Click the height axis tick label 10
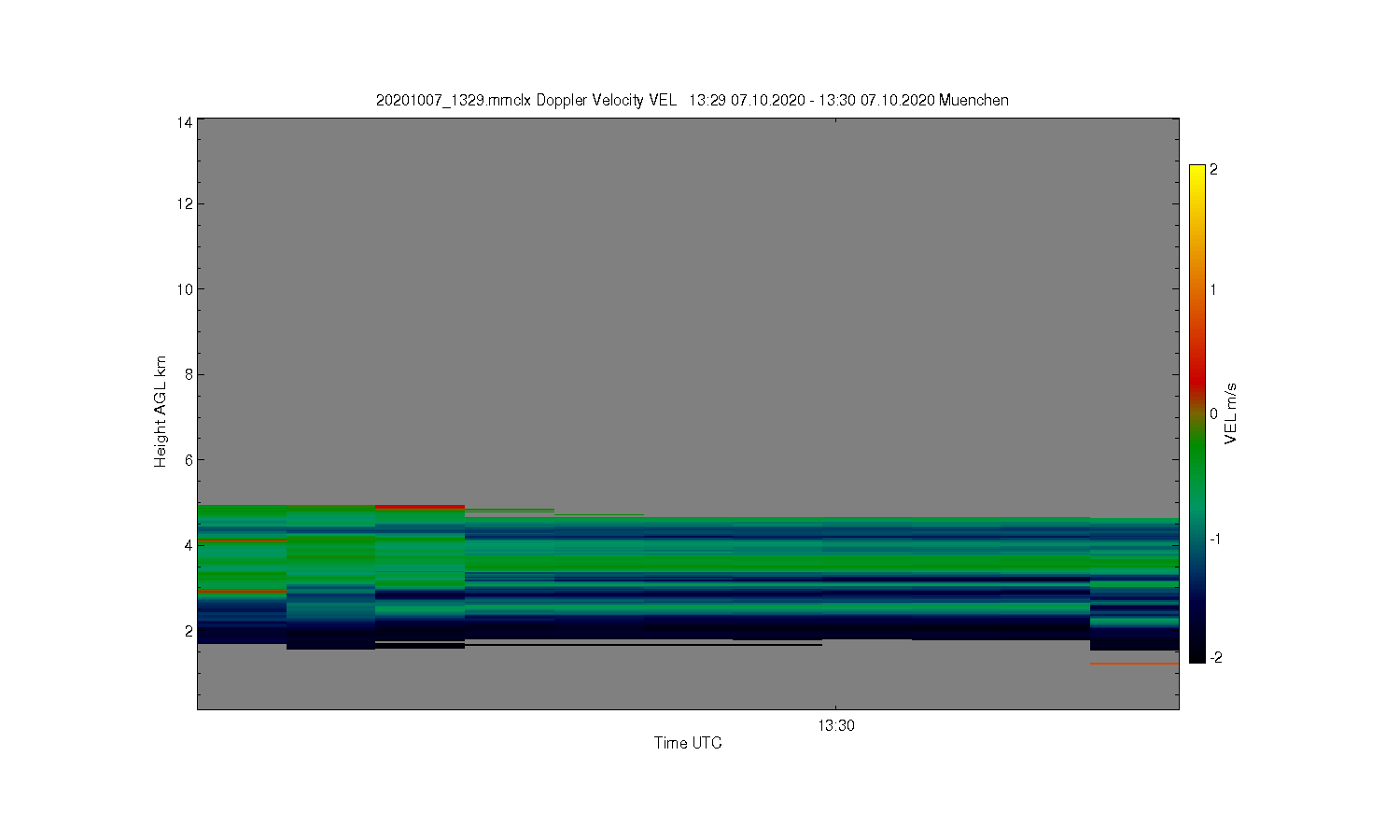 (184, 289)
